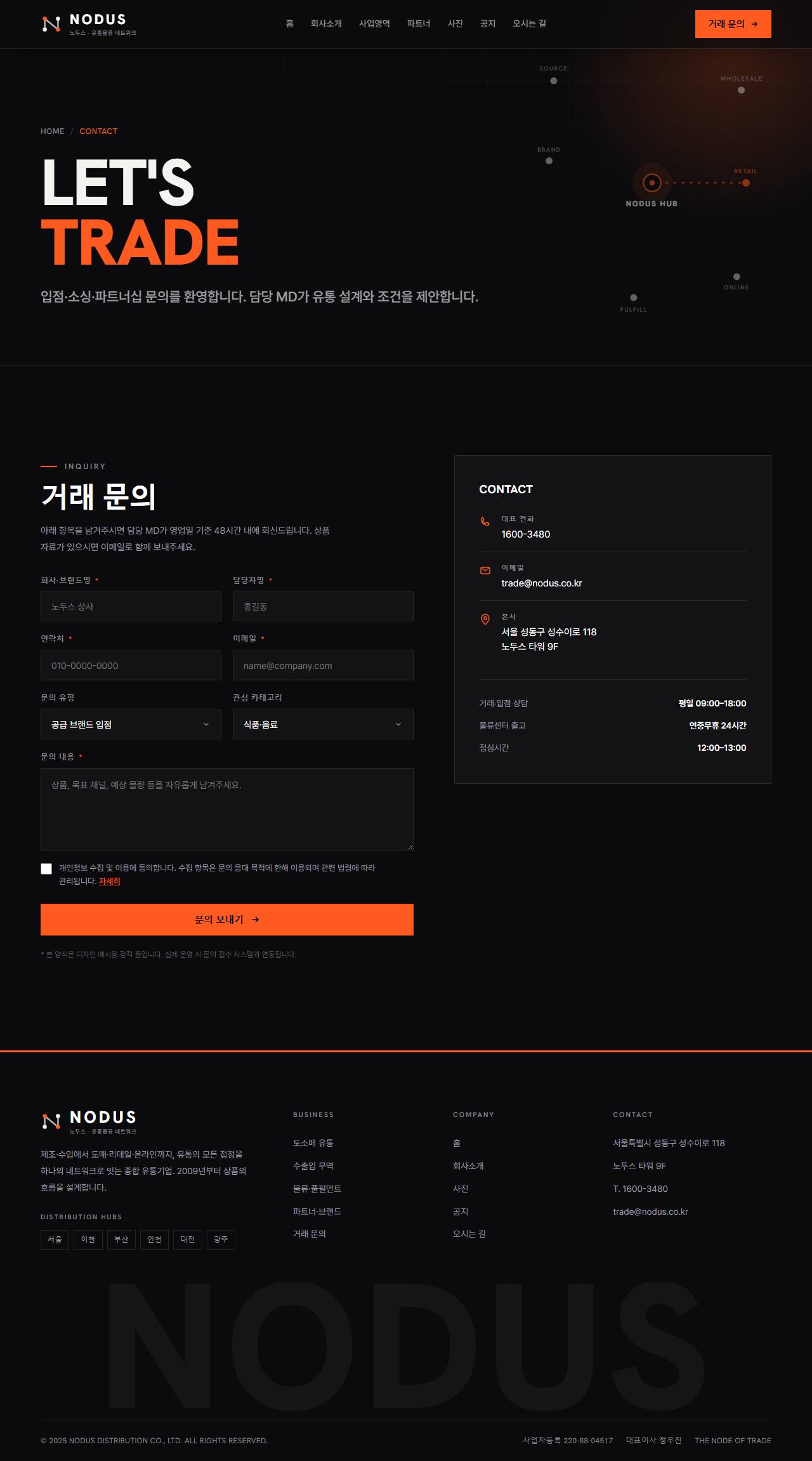Open the 홈 menu item in the header
Screen dimensions: 812x1461
290,23
